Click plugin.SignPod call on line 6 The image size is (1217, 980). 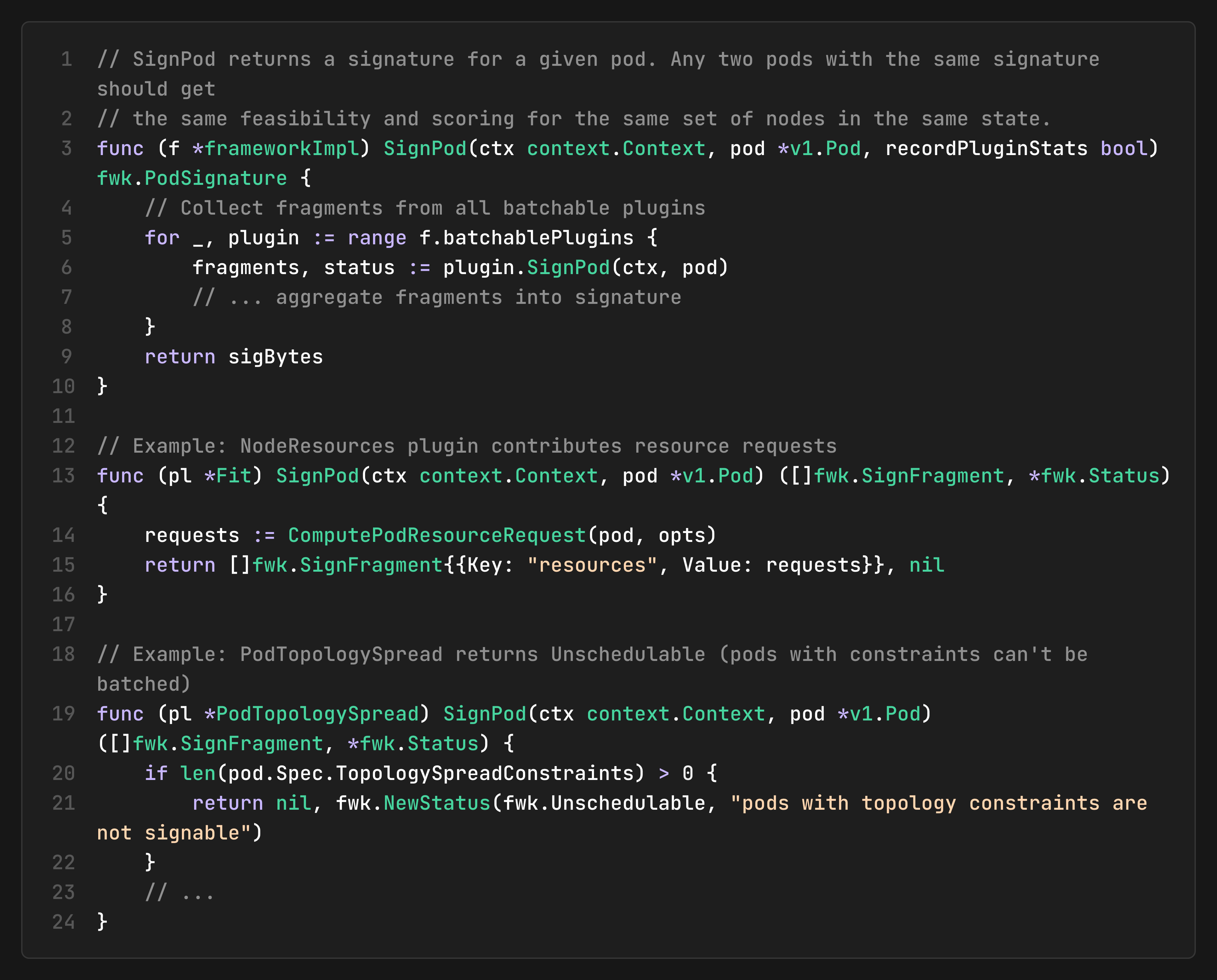click(x=568, y=267)
